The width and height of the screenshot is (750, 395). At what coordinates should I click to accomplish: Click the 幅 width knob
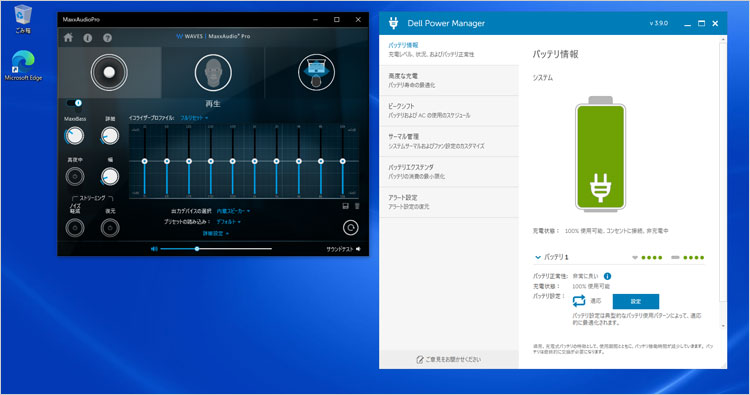110,177
